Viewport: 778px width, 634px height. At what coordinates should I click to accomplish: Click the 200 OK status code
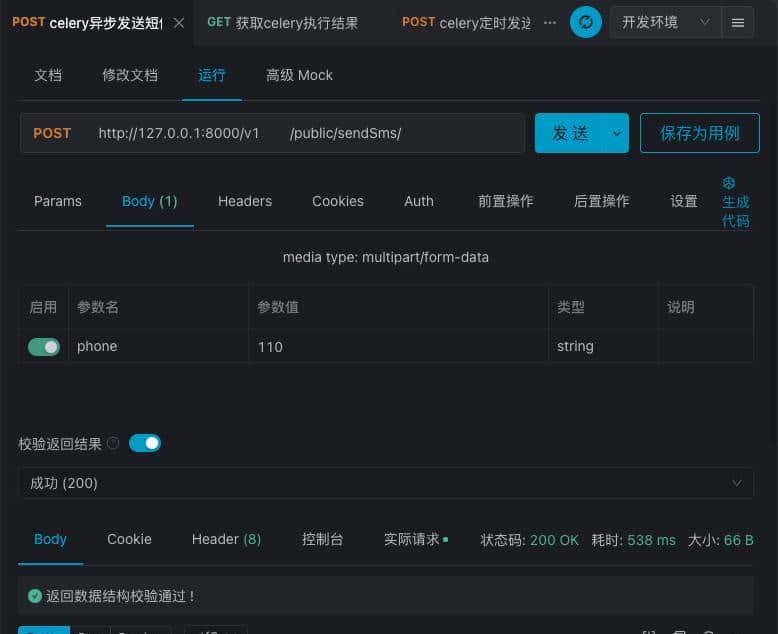point(554,540)
